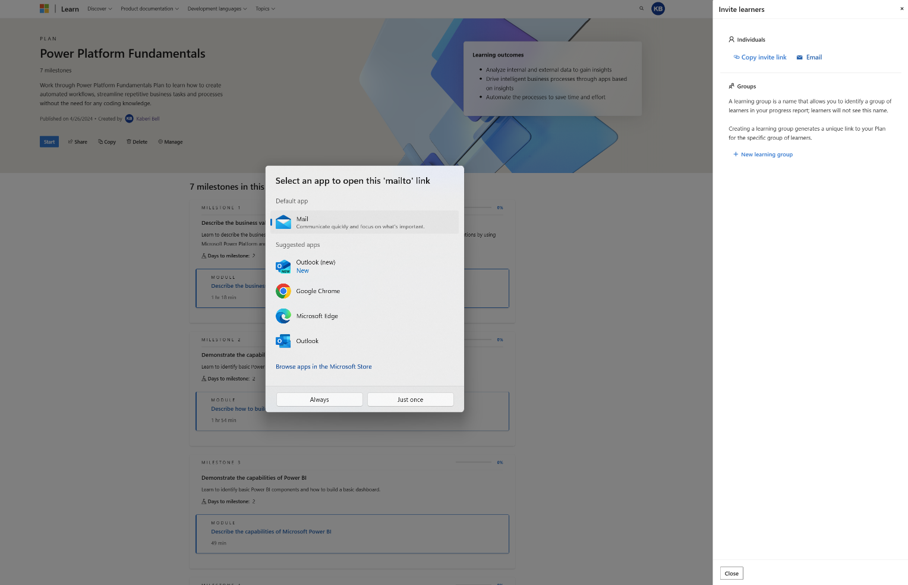Click the KB profile avatar
The width and height of the screenshot is (908, 585).
click(658, 8)
